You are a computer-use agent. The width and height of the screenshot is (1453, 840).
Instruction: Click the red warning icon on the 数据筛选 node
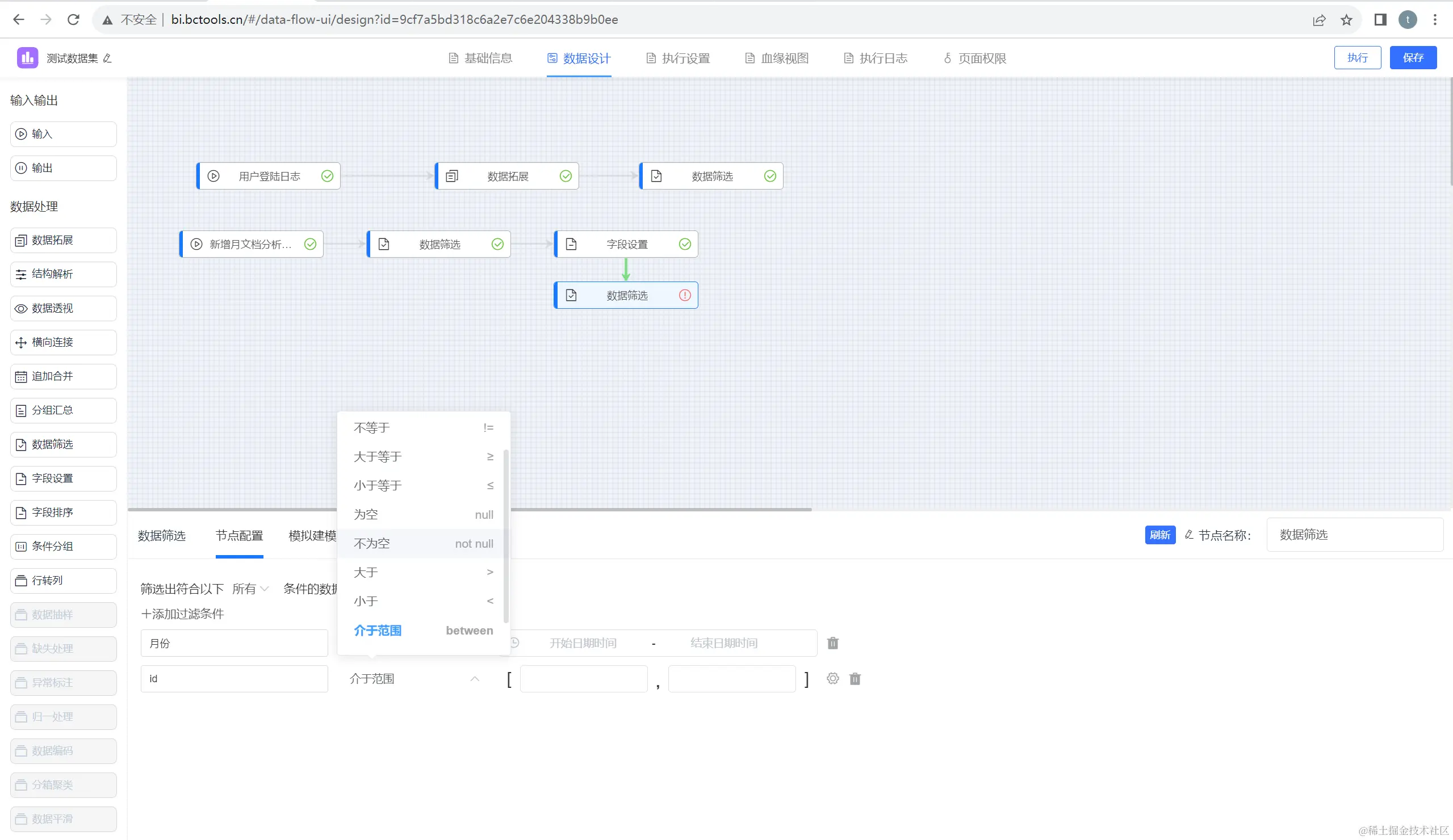[x=684, y=295]
